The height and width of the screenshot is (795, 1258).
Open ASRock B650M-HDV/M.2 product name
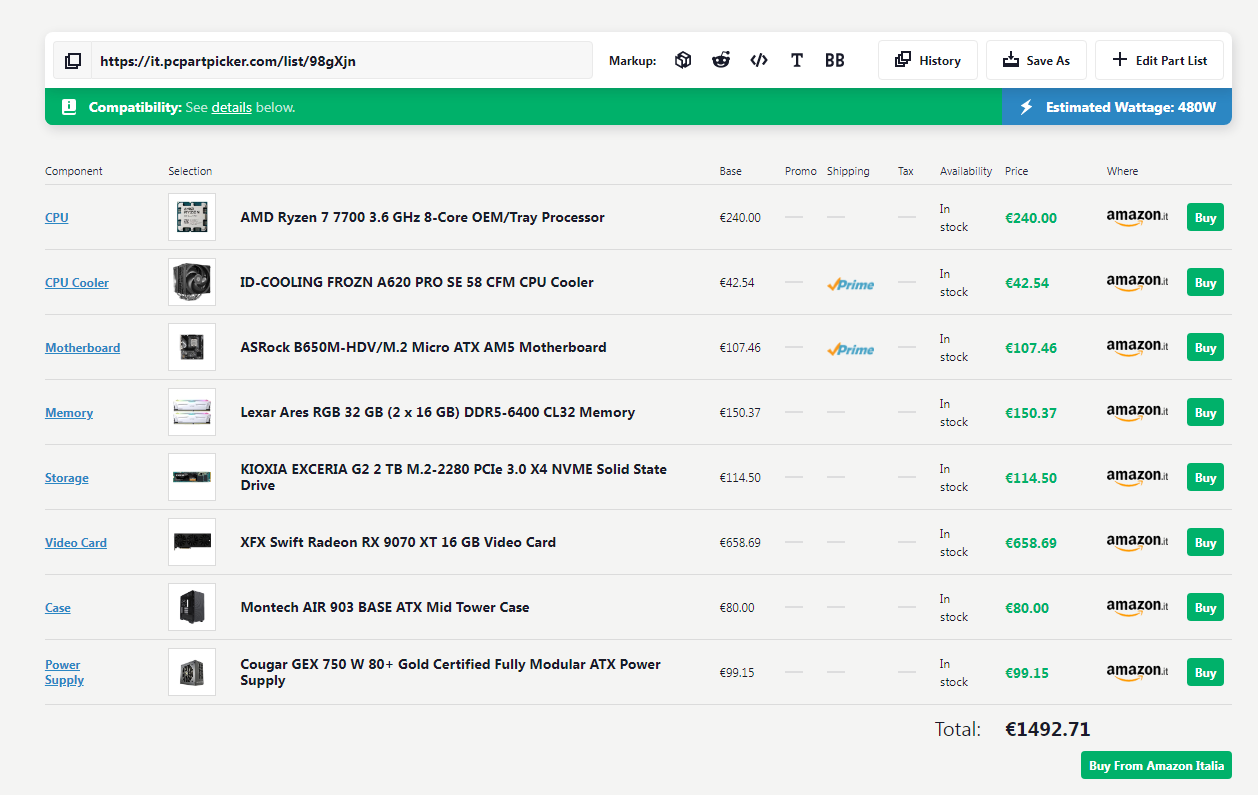423,347
